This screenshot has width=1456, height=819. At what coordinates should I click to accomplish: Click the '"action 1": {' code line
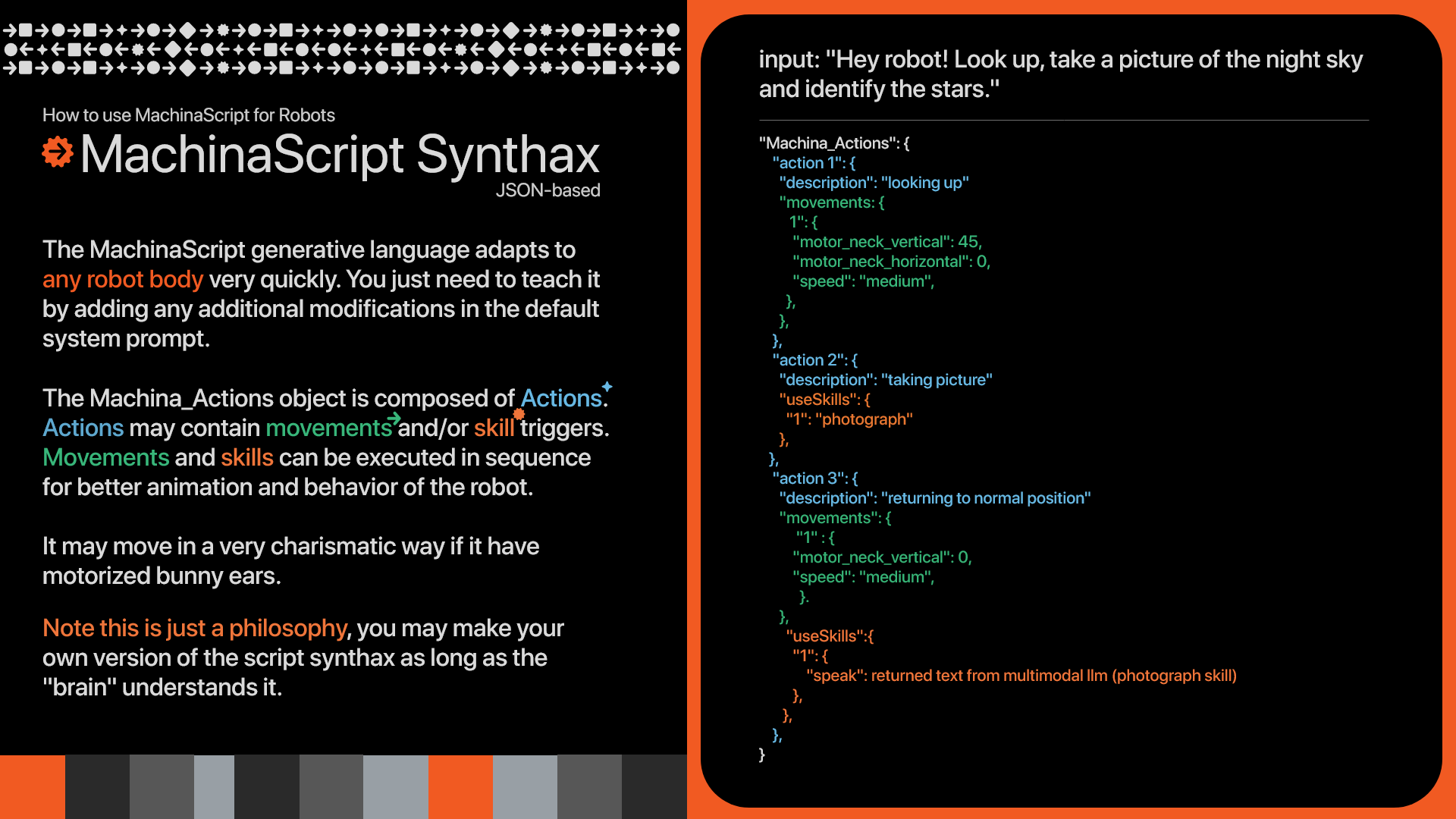(814, 163)
